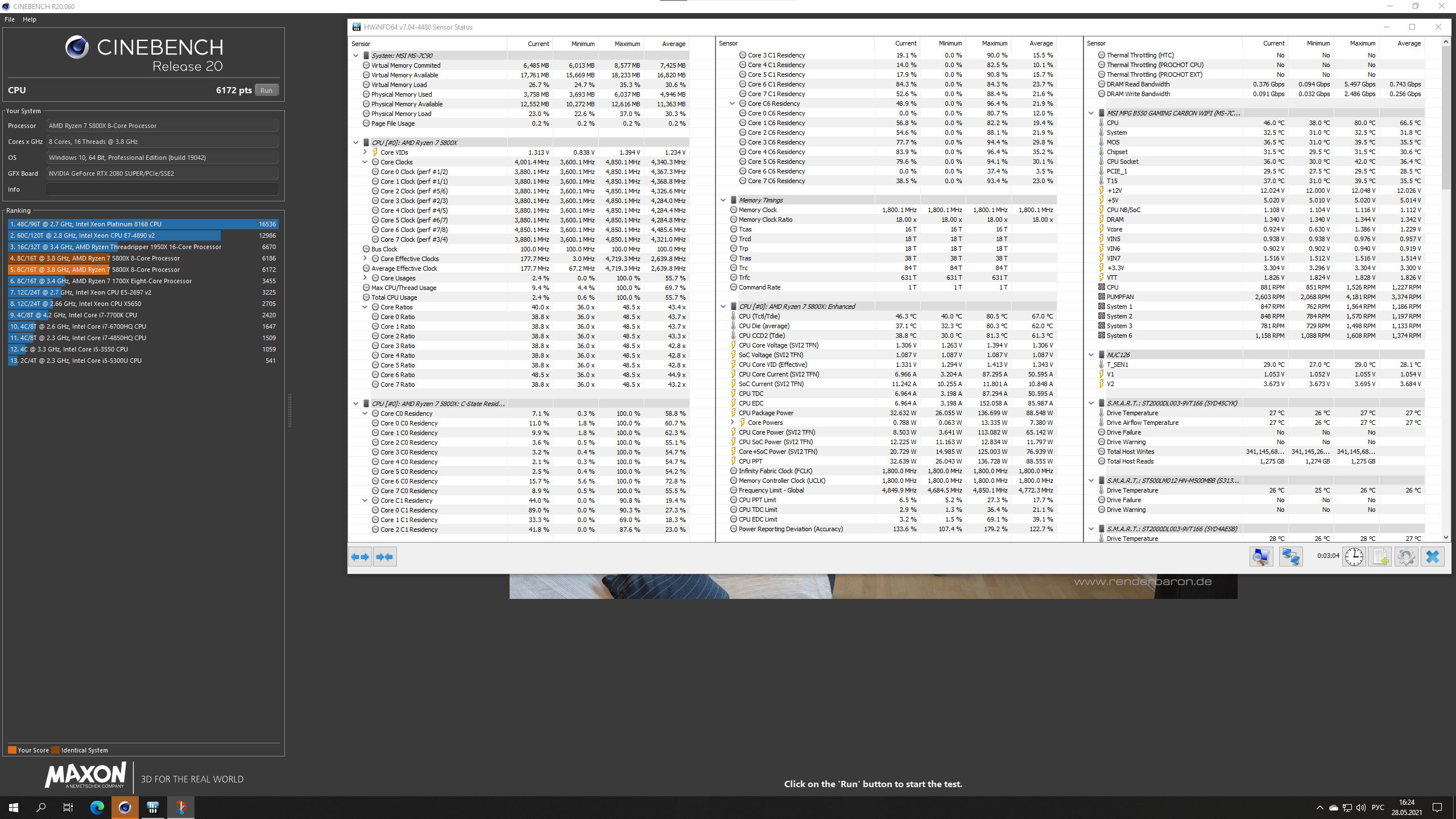The height and width of the screenshot is (819, 1456).
Task: Click the HWiNFO reset clock icon
Action: (x=1354, y=556)
